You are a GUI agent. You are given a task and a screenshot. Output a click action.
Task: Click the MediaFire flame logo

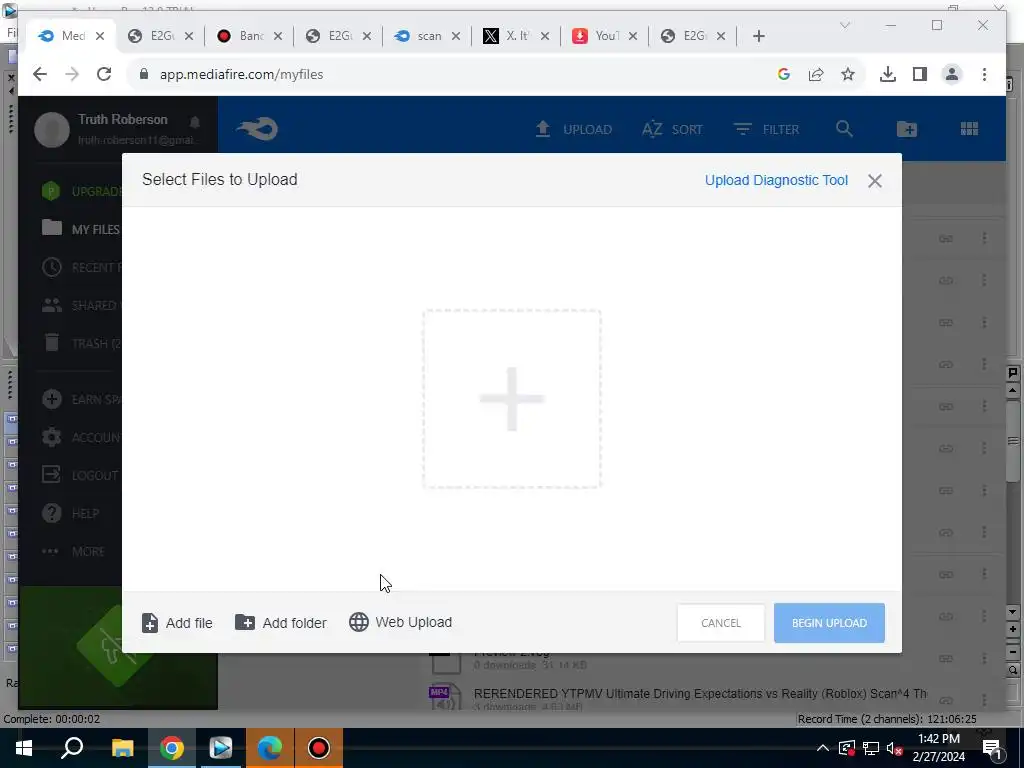[x=257, y=129]
